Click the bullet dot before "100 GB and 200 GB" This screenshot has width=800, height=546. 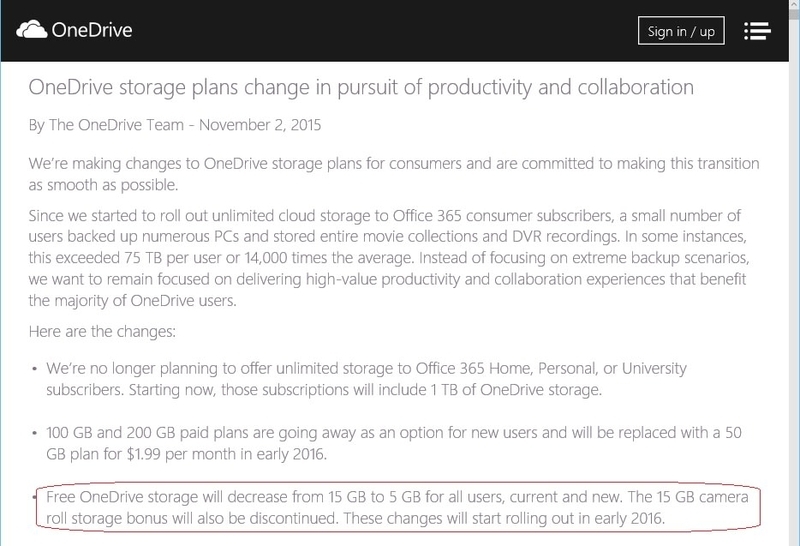(34, 433)
